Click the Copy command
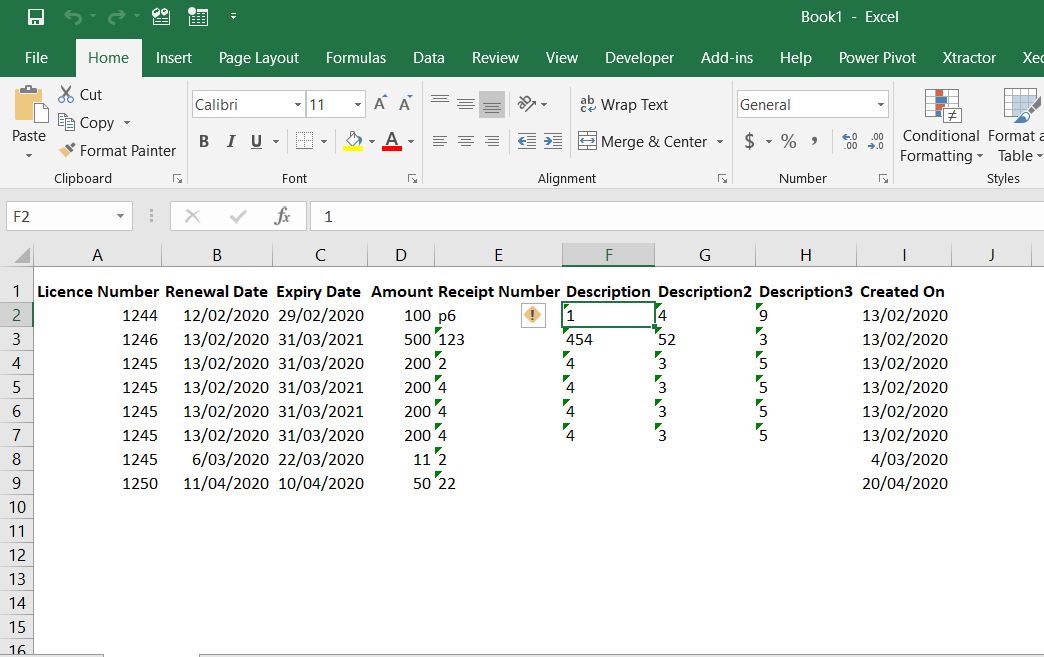The height and width of the screenshot is (657, 1044). (x=94, y=122)
